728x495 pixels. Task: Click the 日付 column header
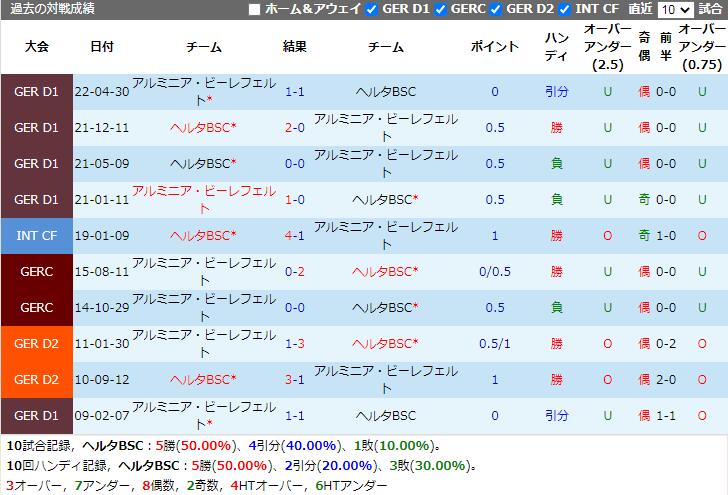tap(101, 47)
